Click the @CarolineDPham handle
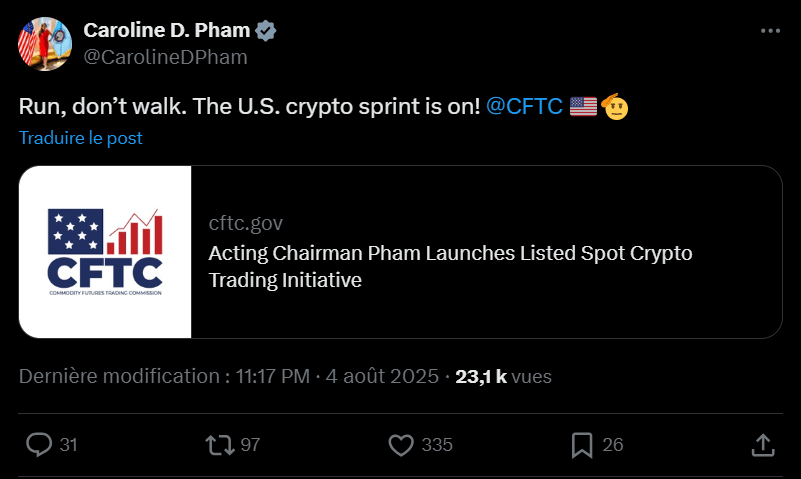 coord(164,57)
